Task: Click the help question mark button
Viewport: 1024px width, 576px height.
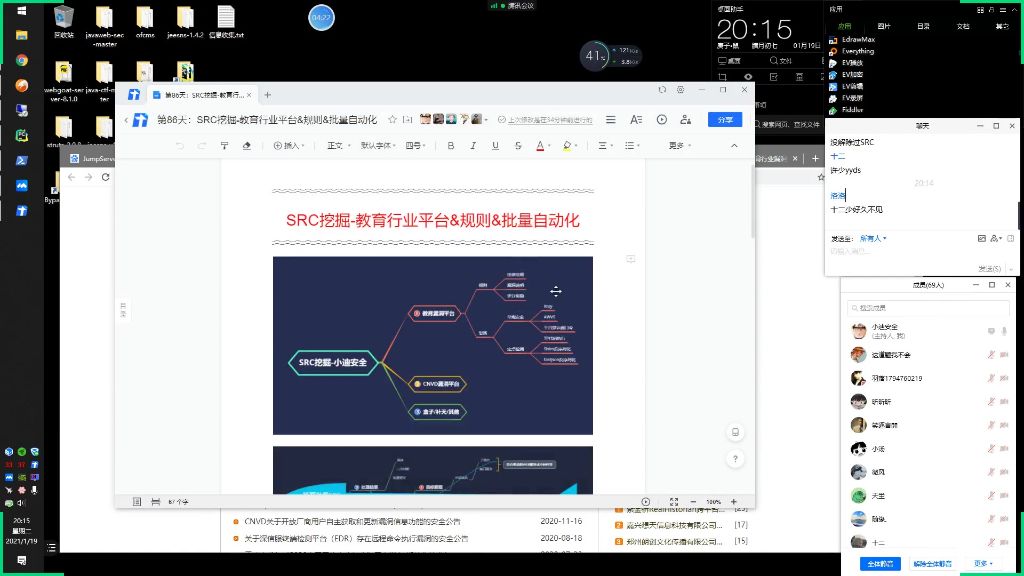Action: pyautogui.click(x=735, y=459)
